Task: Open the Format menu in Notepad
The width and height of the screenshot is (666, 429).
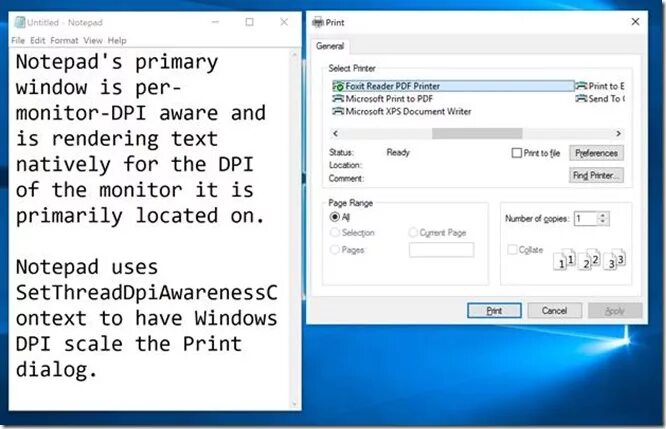Action: [x=64, y=40]
